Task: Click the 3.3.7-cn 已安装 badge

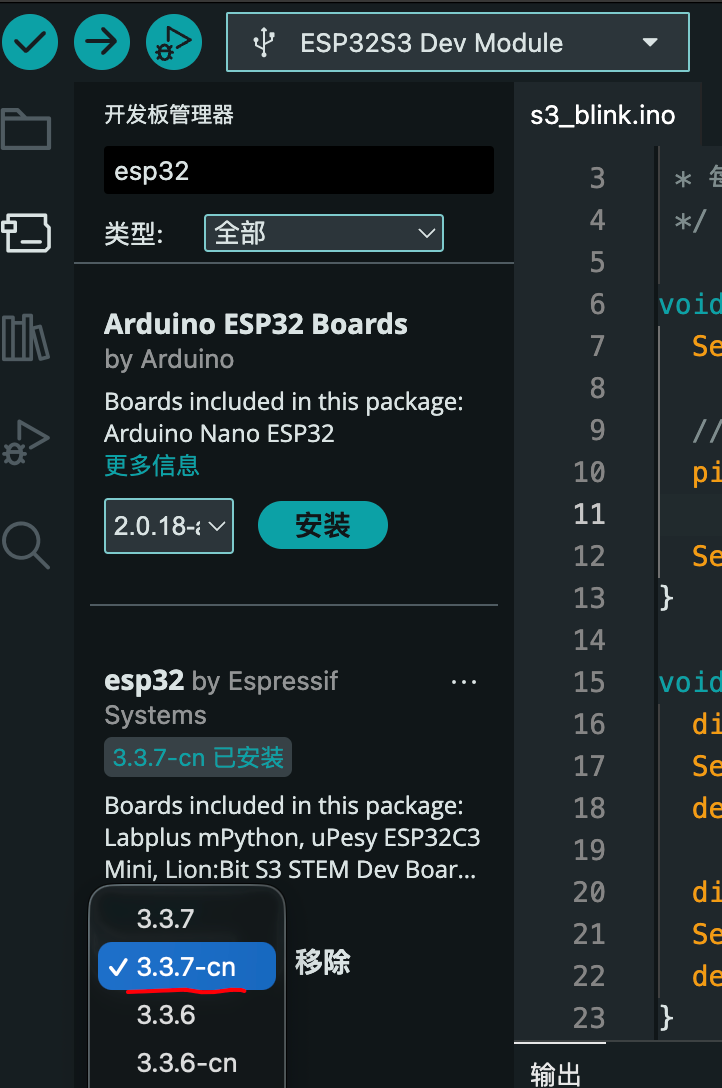Action: point(198,757)
